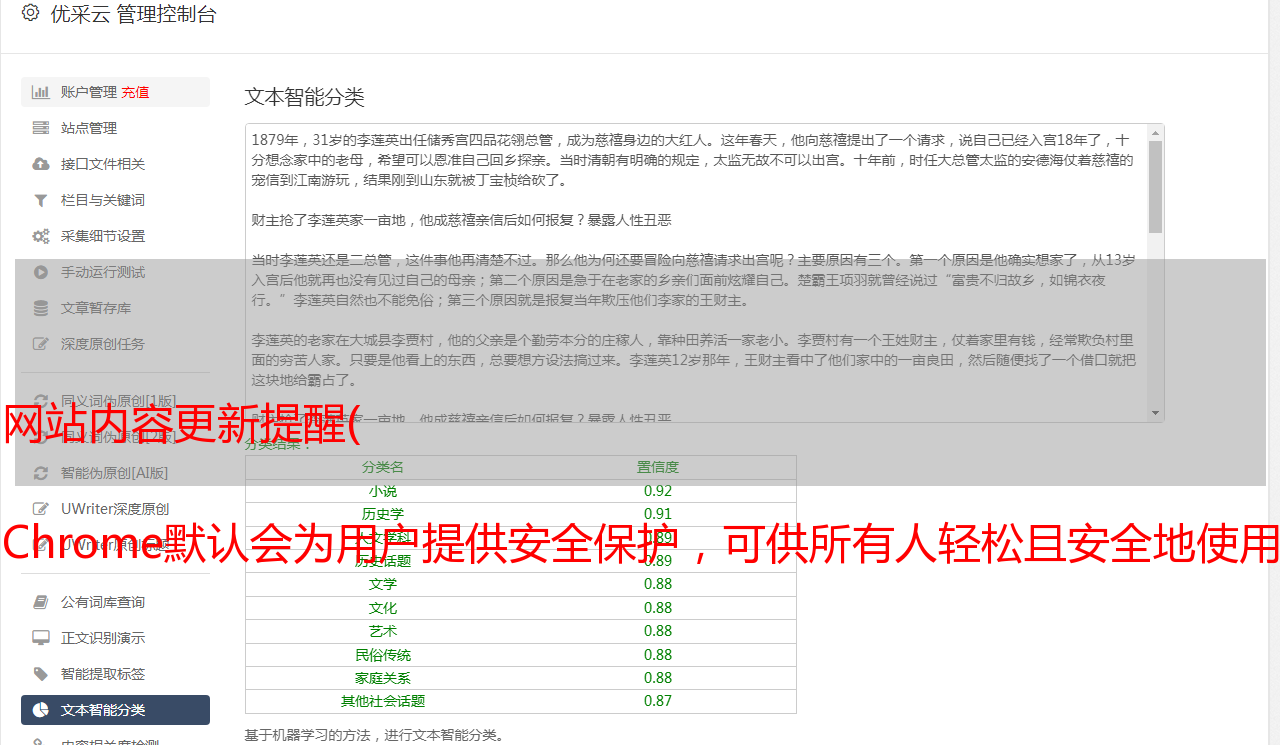Select the 家庭关系 category cell
Image resolution: width=1280 pixels, height=745 pixels.
click(383, 678)
